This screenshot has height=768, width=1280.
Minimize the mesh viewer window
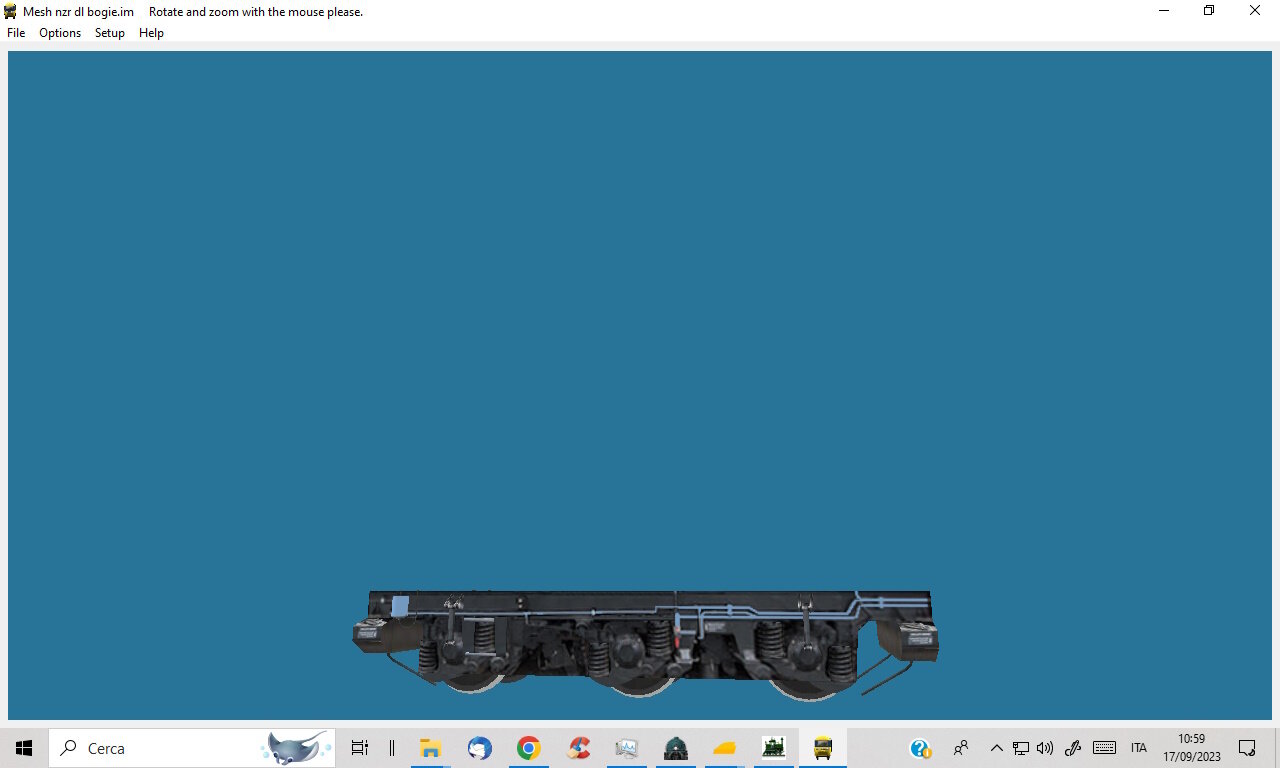point(1164,11)
